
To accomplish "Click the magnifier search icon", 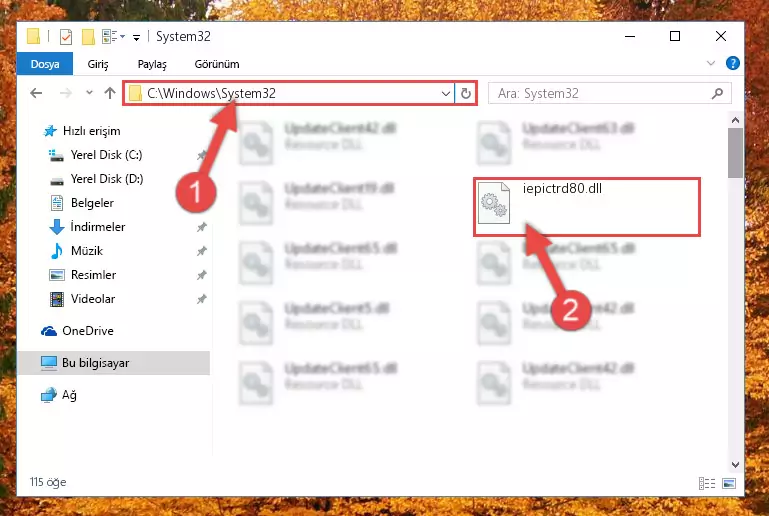I will (x=718, y=93).
